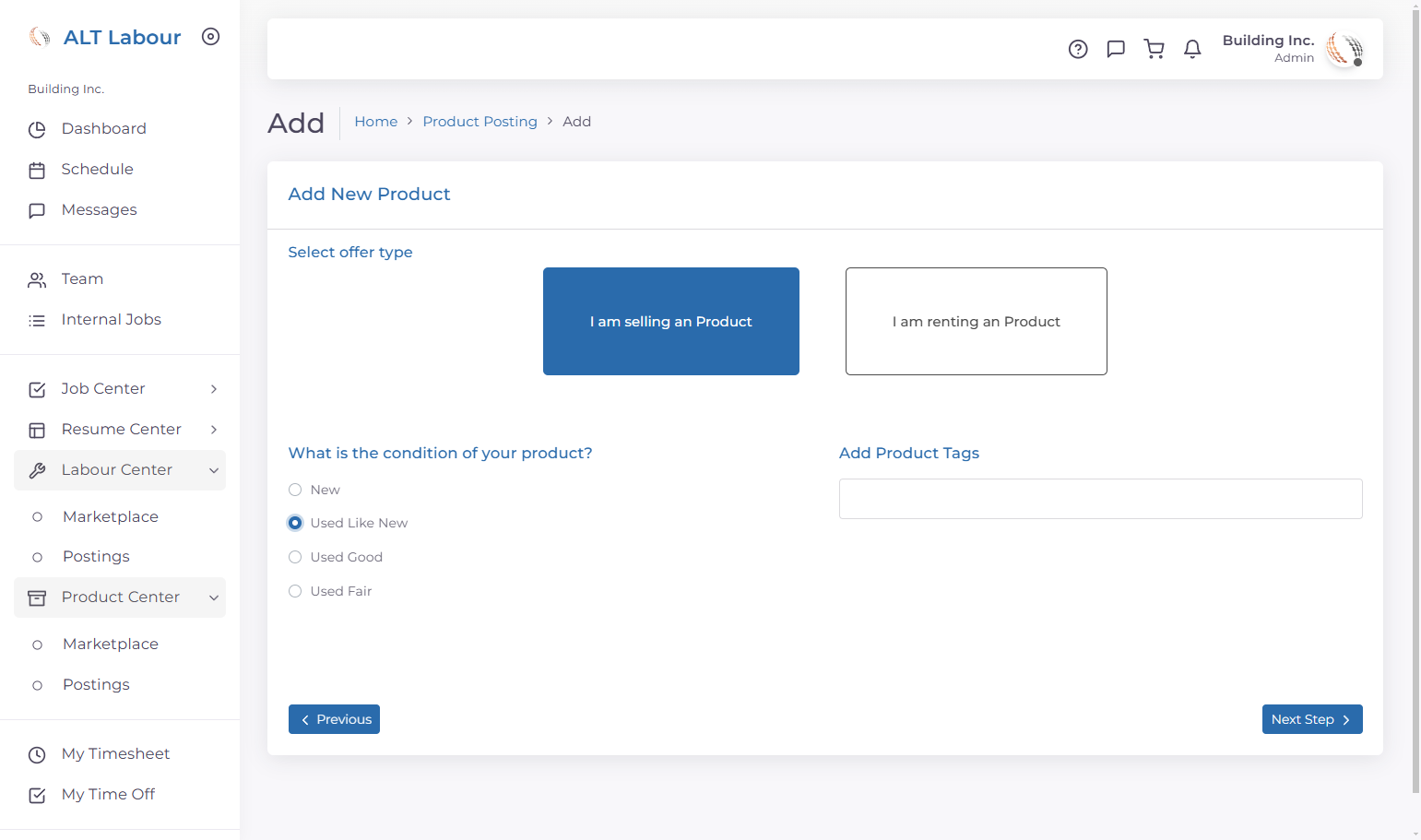Screen dimensions: 1421x840
Task: Click the Team people icon
Action: point(37,279)
